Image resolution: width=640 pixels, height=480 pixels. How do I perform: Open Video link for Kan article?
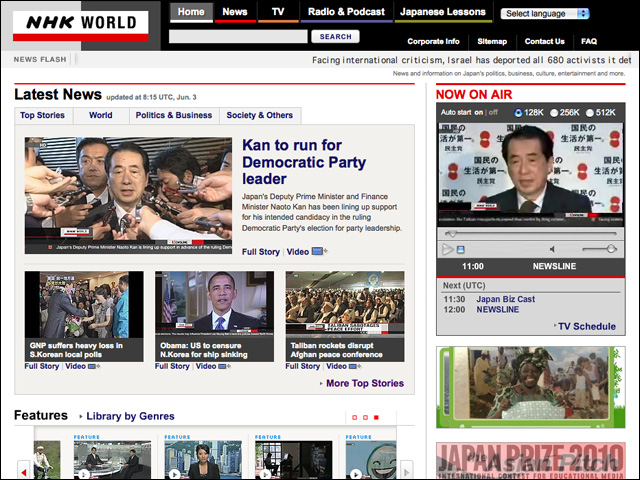[298, 252]
